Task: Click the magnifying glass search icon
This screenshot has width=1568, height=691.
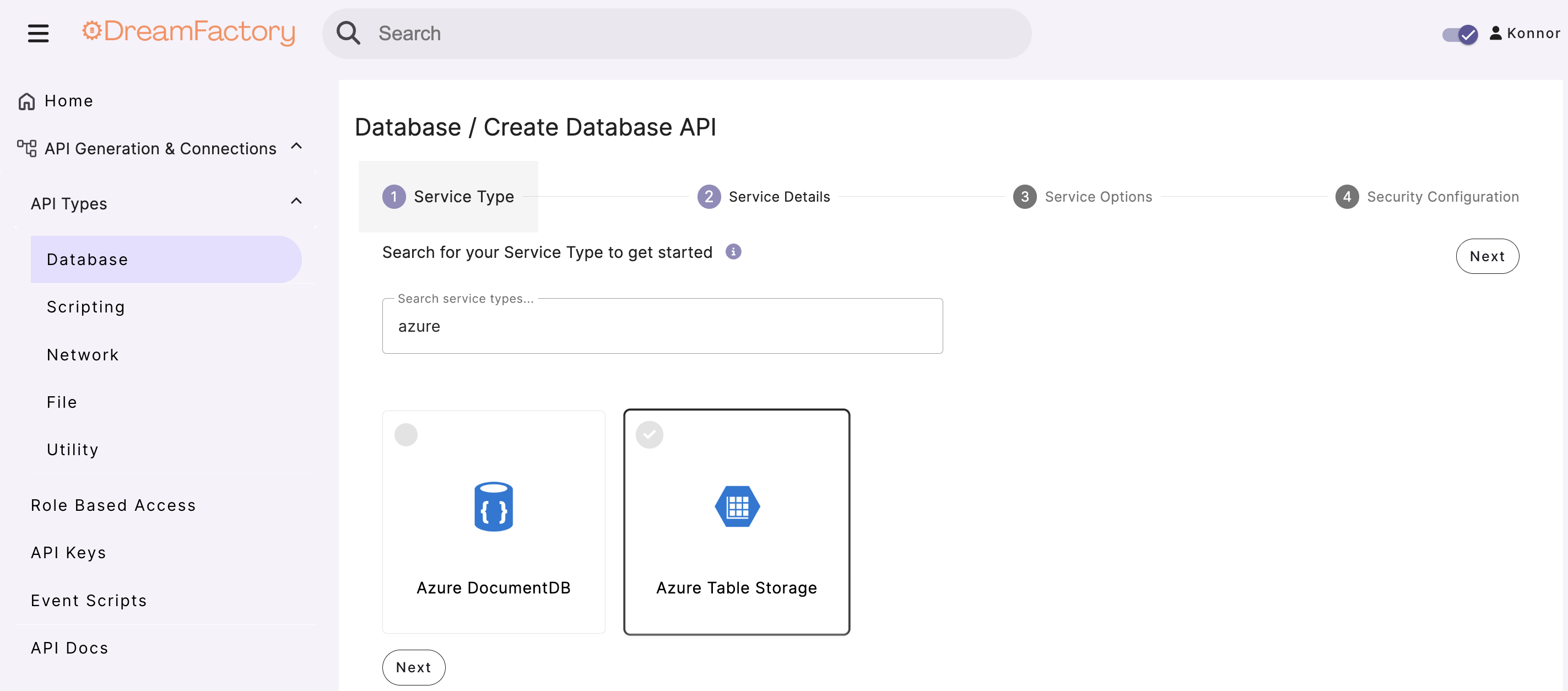Action: click(x=348, y=33)
